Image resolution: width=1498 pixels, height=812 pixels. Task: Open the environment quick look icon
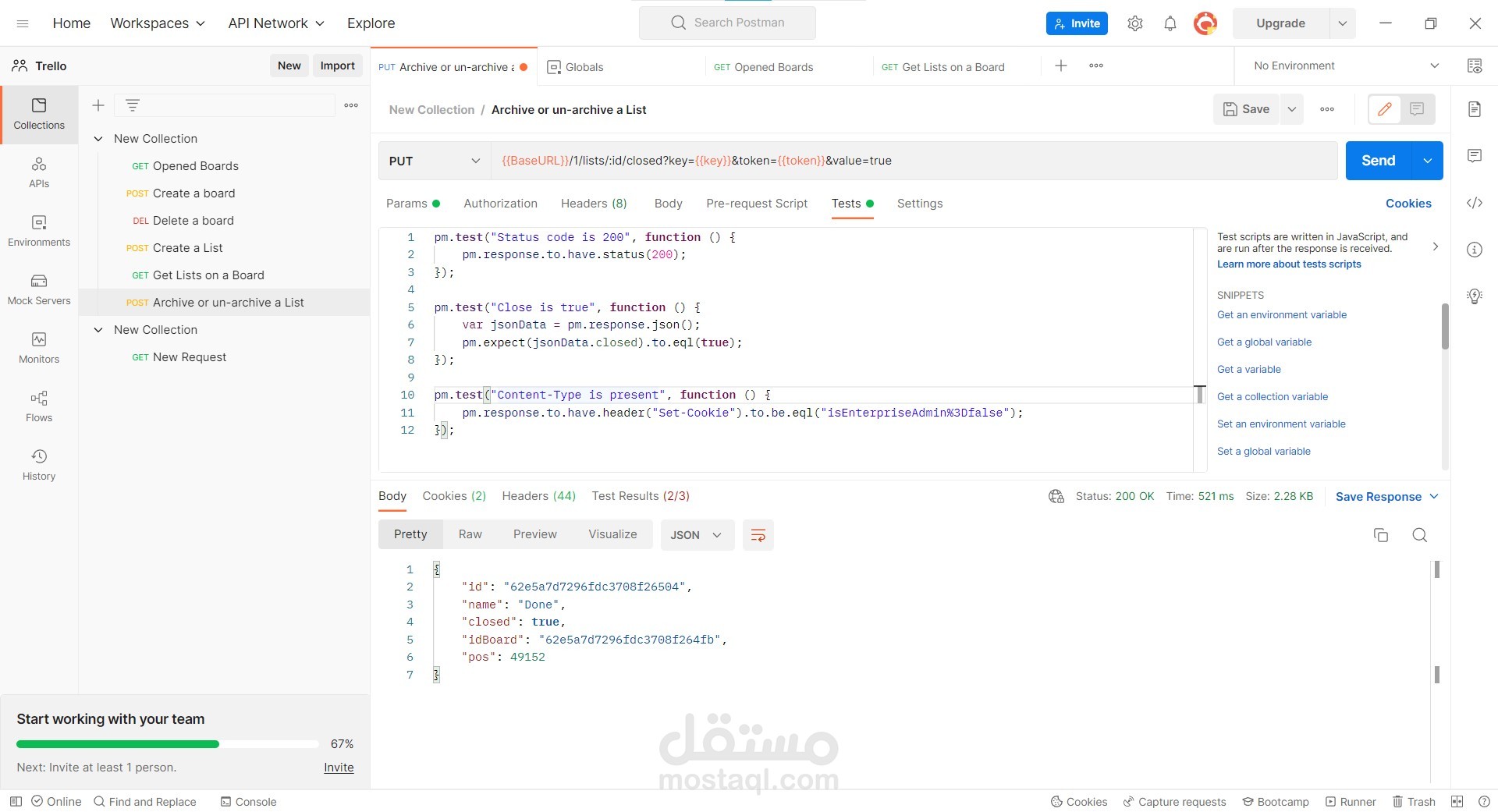(1475, 66)
